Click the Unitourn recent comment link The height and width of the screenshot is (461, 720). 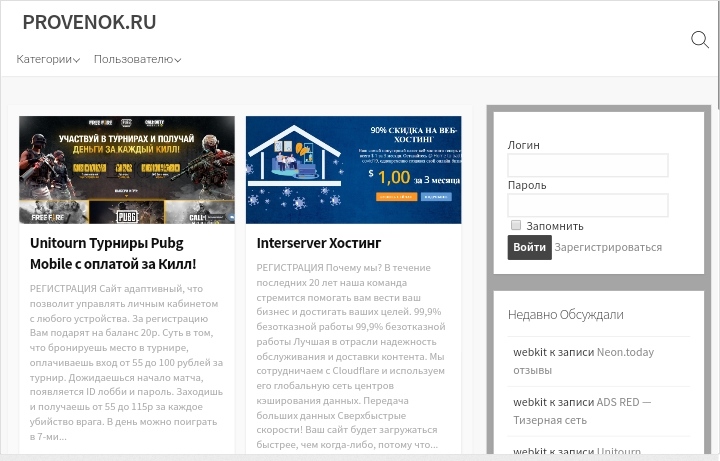[x=619, y=452]
